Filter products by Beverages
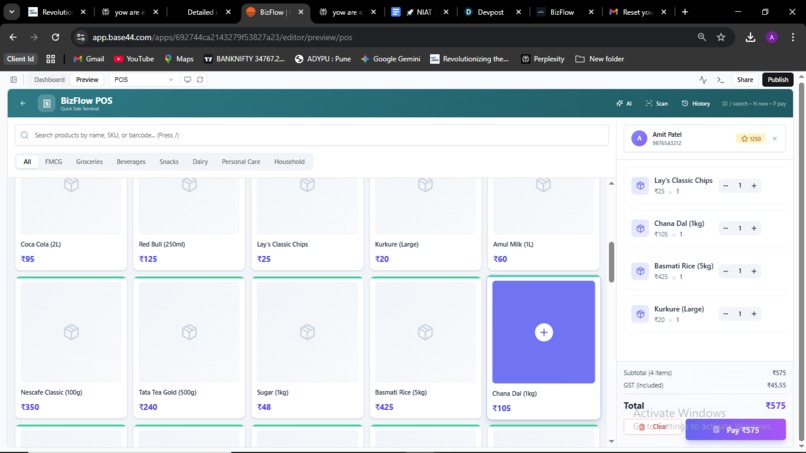Image resolution: width=806 pixels, height=453 pixels. 131,161
